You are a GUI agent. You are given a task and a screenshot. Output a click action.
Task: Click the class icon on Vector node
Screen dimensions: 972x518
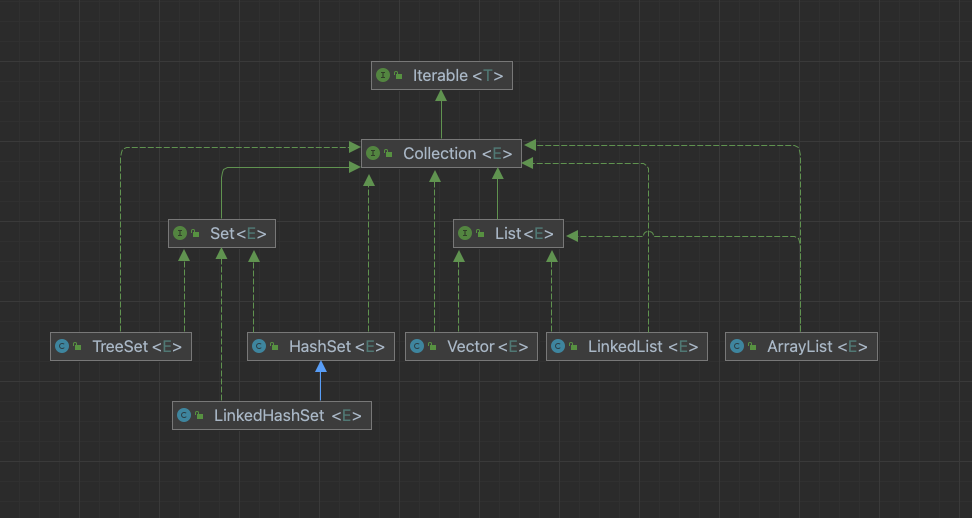click(417, 346)
